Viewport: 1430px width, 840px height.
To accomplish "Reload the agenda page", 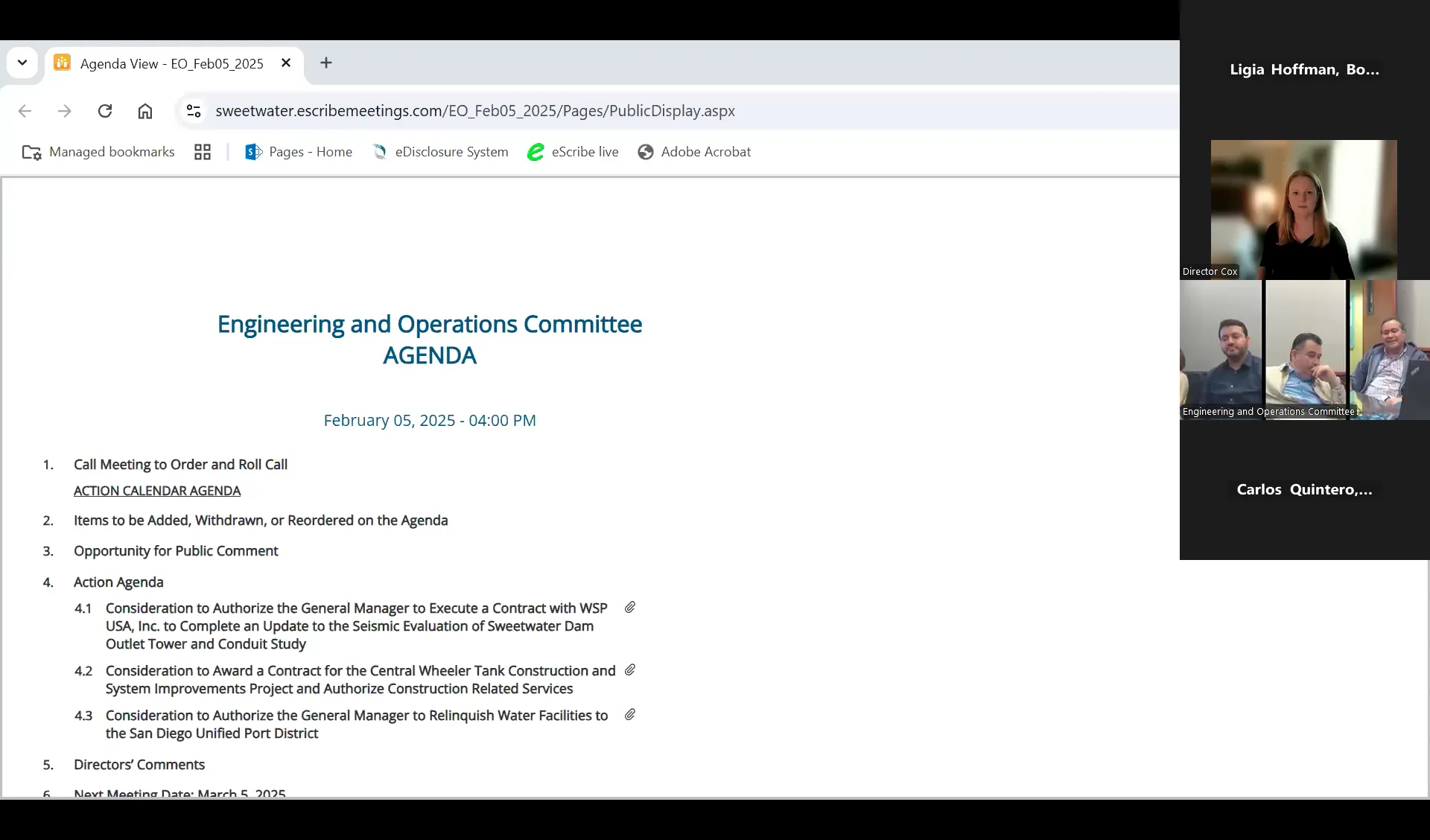I will [x=105, y=110].
